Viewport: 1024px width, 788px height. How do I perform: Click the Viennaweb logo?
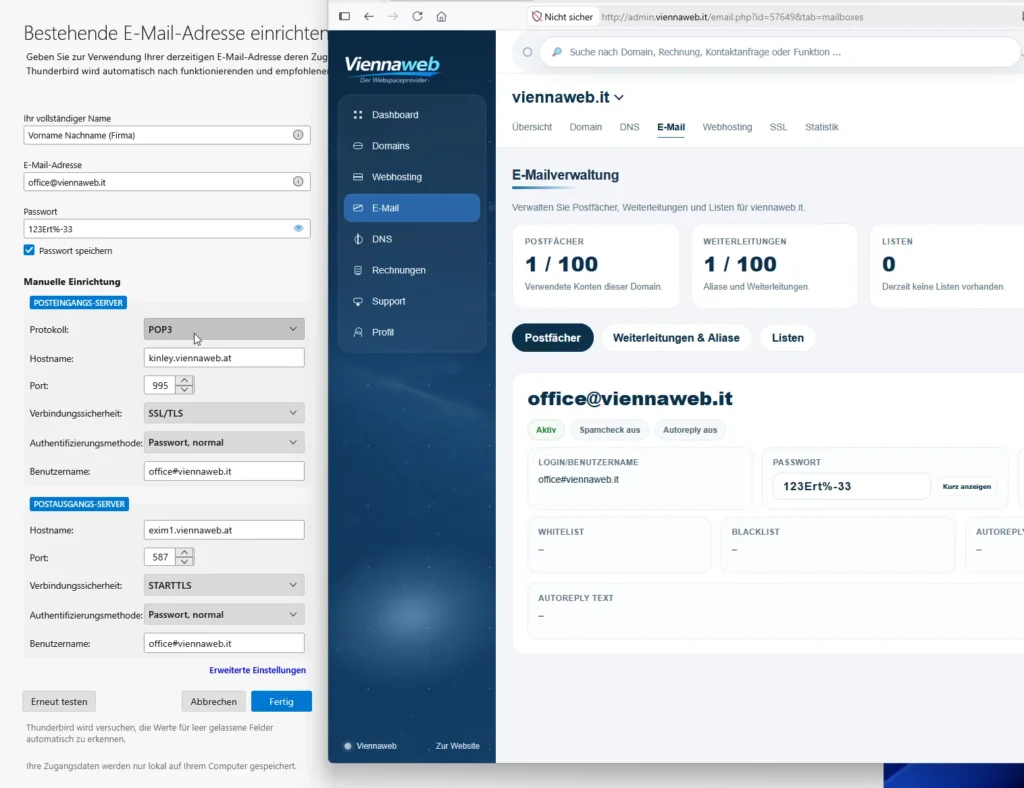click(392, 69)
